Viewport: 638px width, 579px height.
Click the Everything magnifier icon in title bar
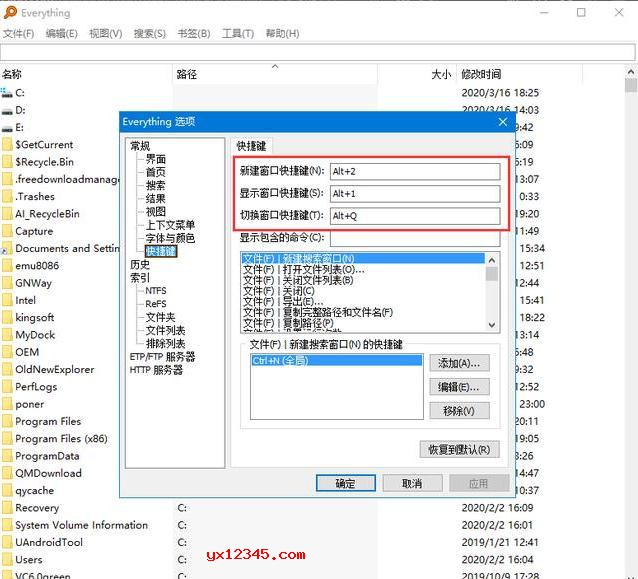tap(10, 13)
